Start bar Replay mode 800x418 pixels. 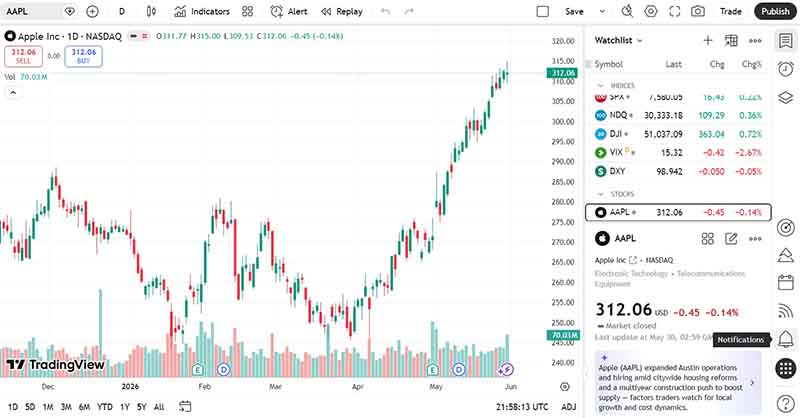342,11
